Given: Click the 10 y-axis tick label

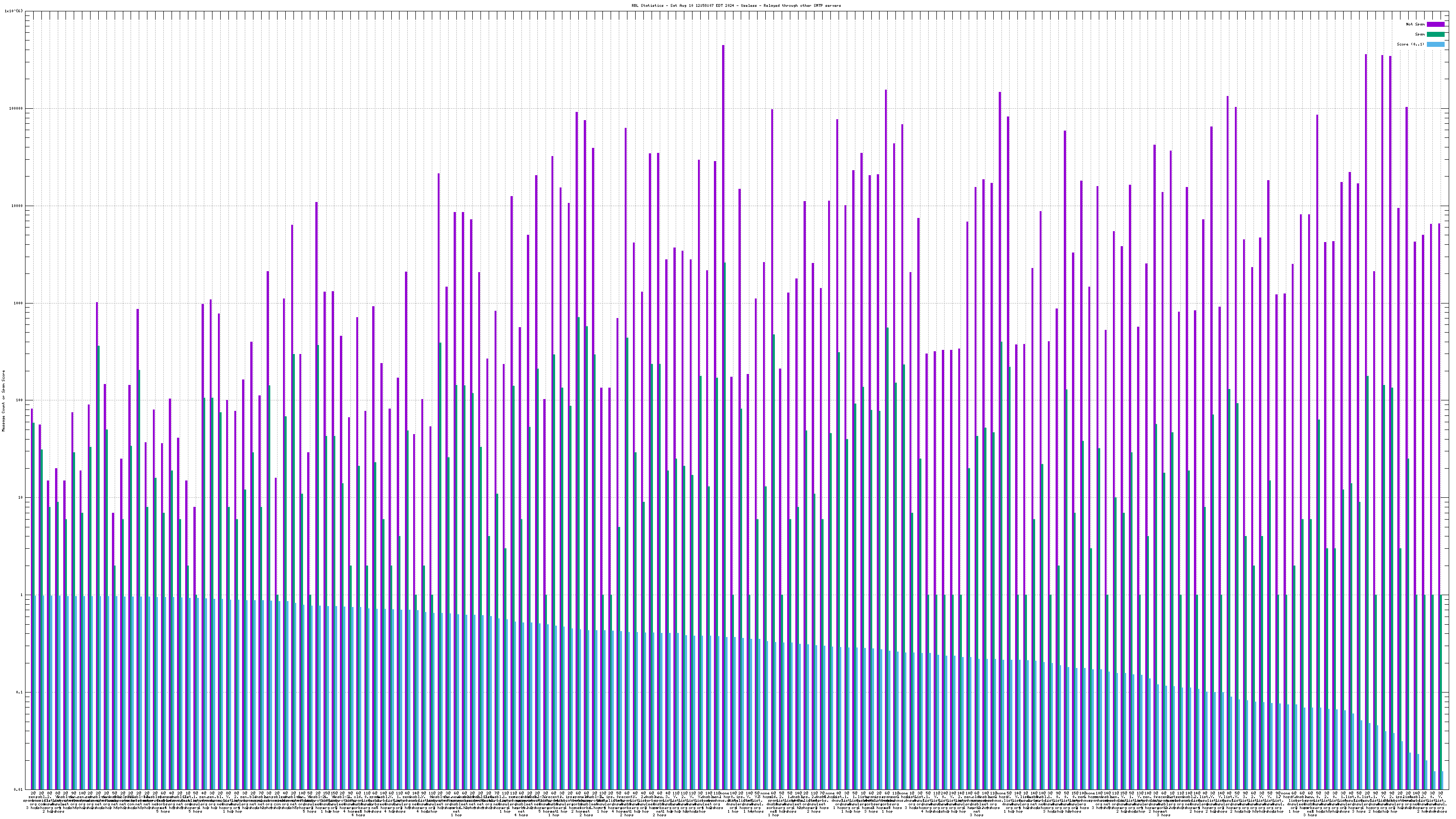Looking at the screenshot, I should 21,497.
